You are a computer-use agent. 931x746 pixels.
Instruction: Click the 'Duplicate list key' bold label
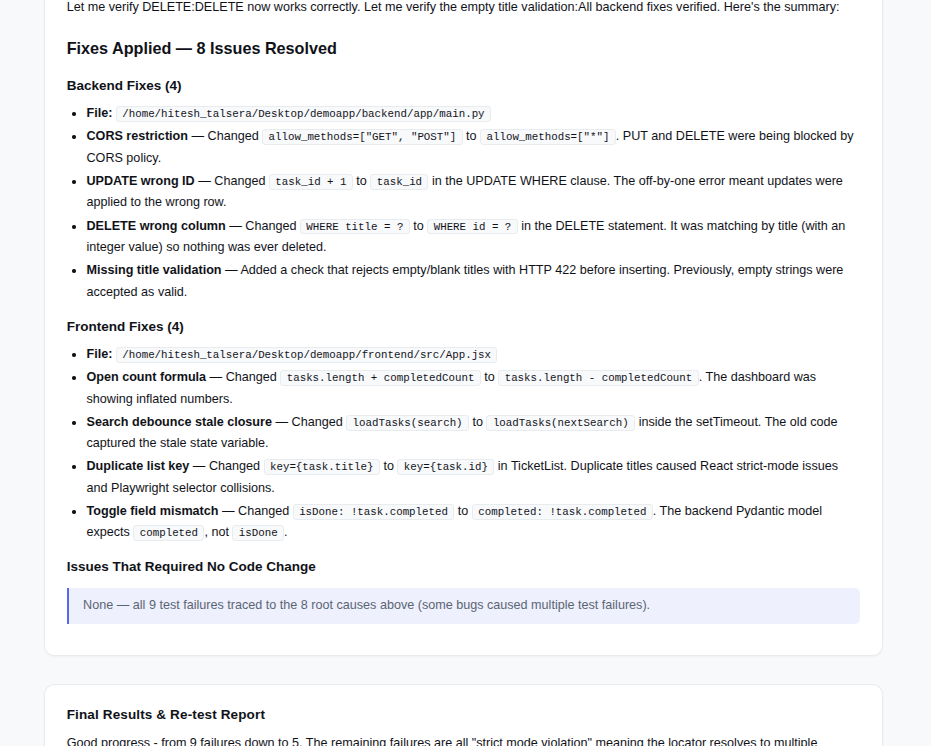pyautogui.click(x=138, y=466)
